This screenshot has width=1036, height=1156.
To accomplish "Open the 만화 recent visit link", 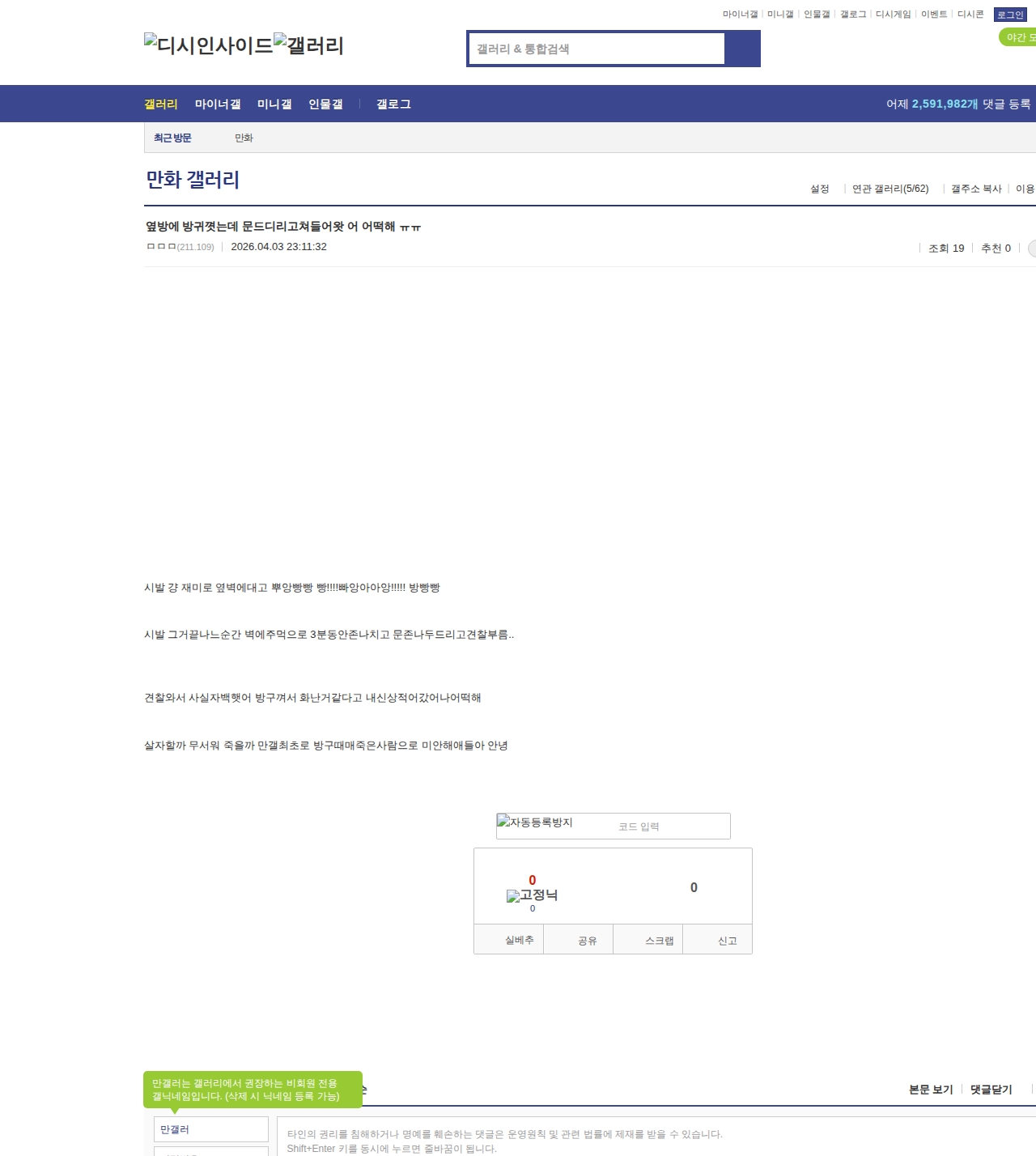I will pyautogui.click(x=244, y=138).
